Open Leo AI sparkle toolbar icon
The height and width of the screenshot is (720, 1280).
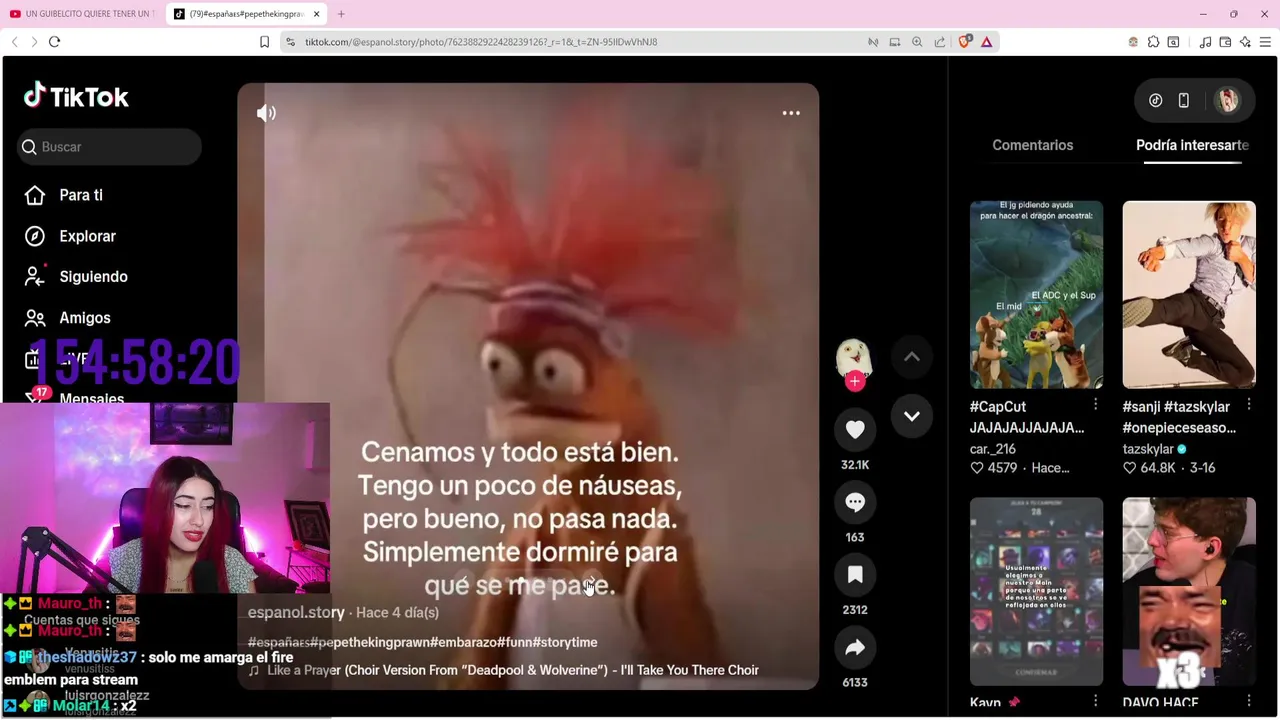(x=1245, y=42)
